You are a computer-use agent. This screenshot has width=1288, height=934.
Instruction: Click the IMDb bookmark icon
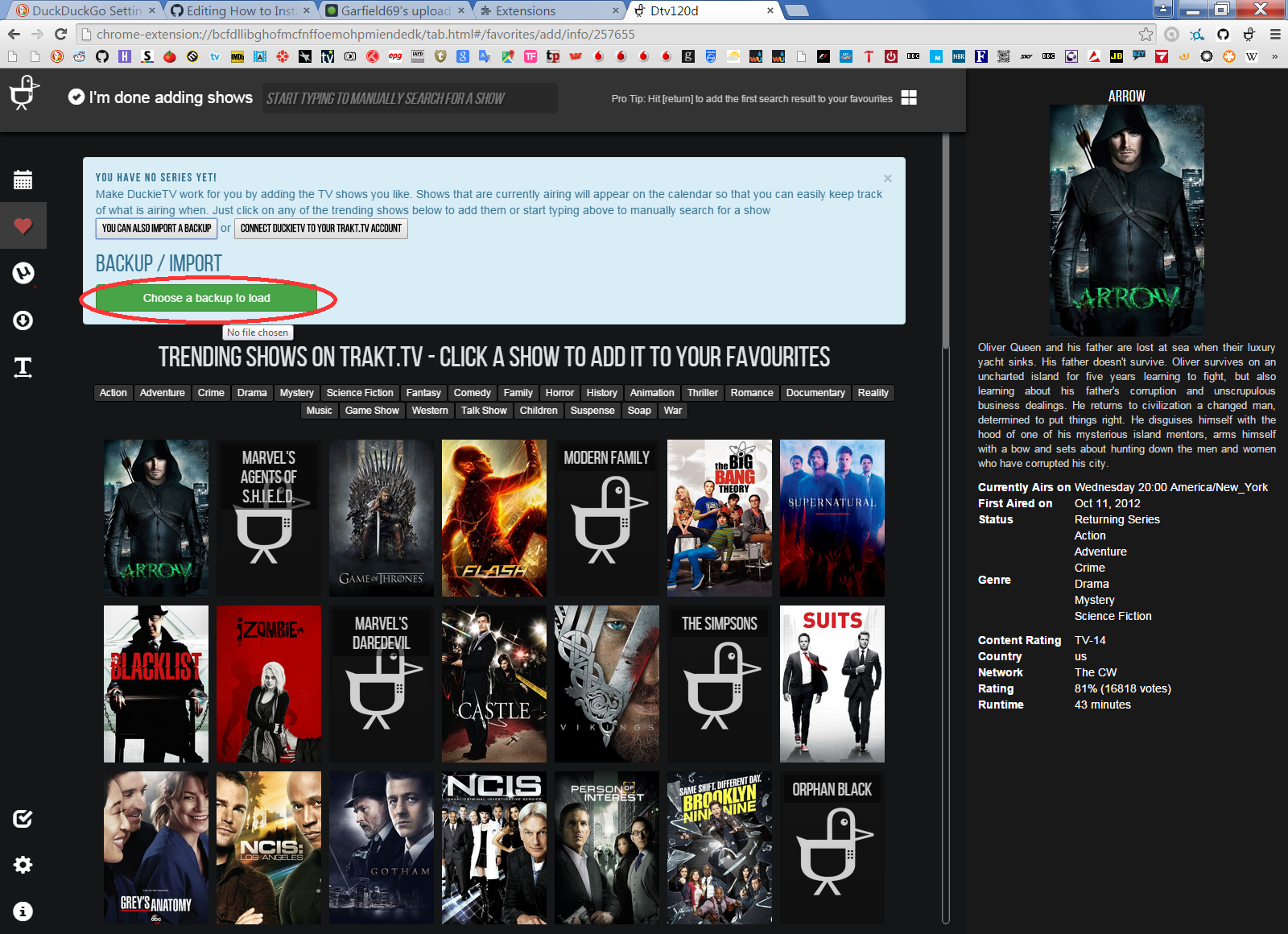pos(237,56)
